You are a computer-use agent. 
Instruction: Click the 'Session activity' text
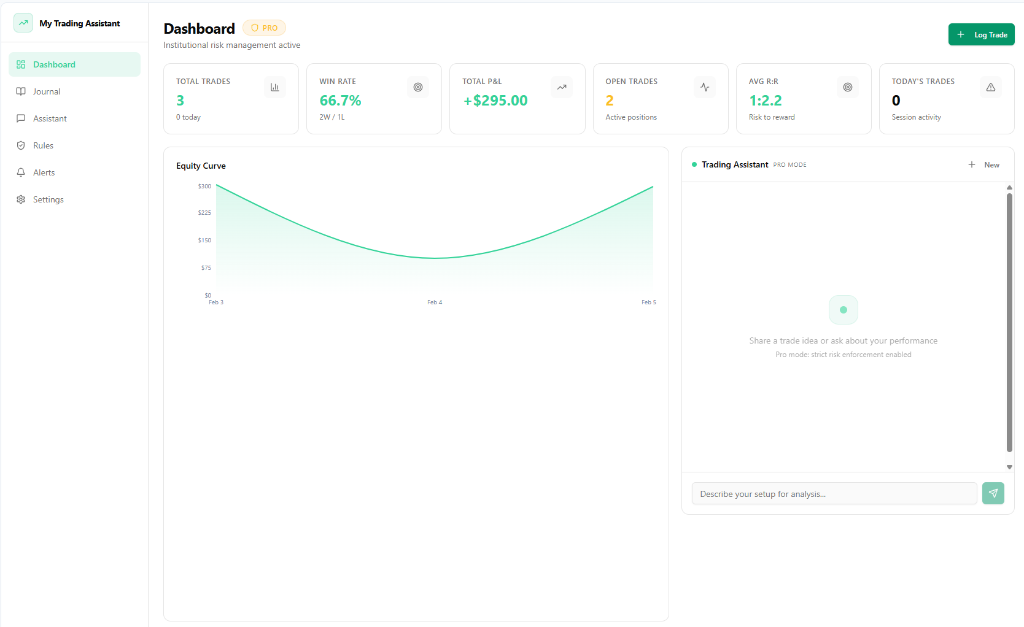point(916,118)
